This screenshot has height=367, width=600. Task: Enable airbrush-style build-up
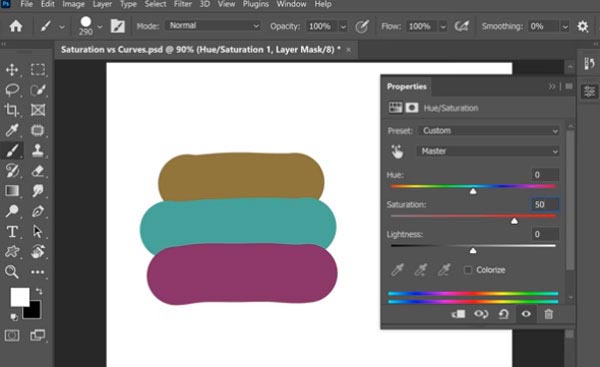click(x=461, y=26)
